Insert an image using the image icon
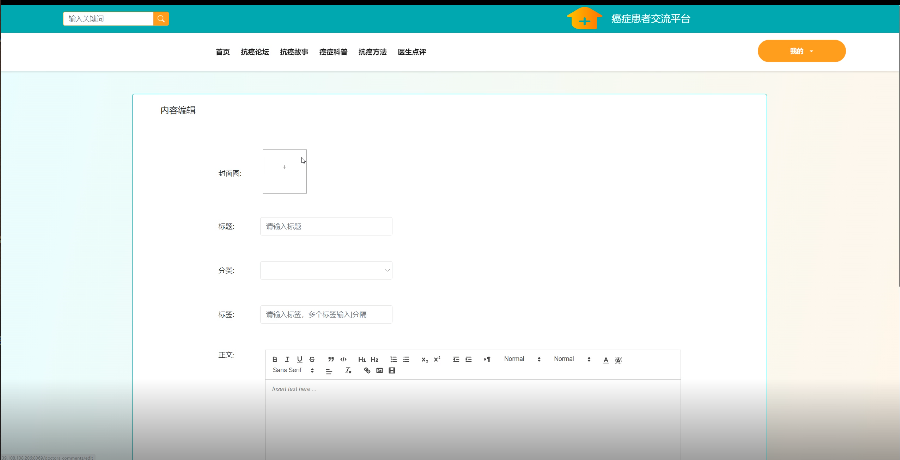Screen dimensions: 900x460 click(379, 370)
